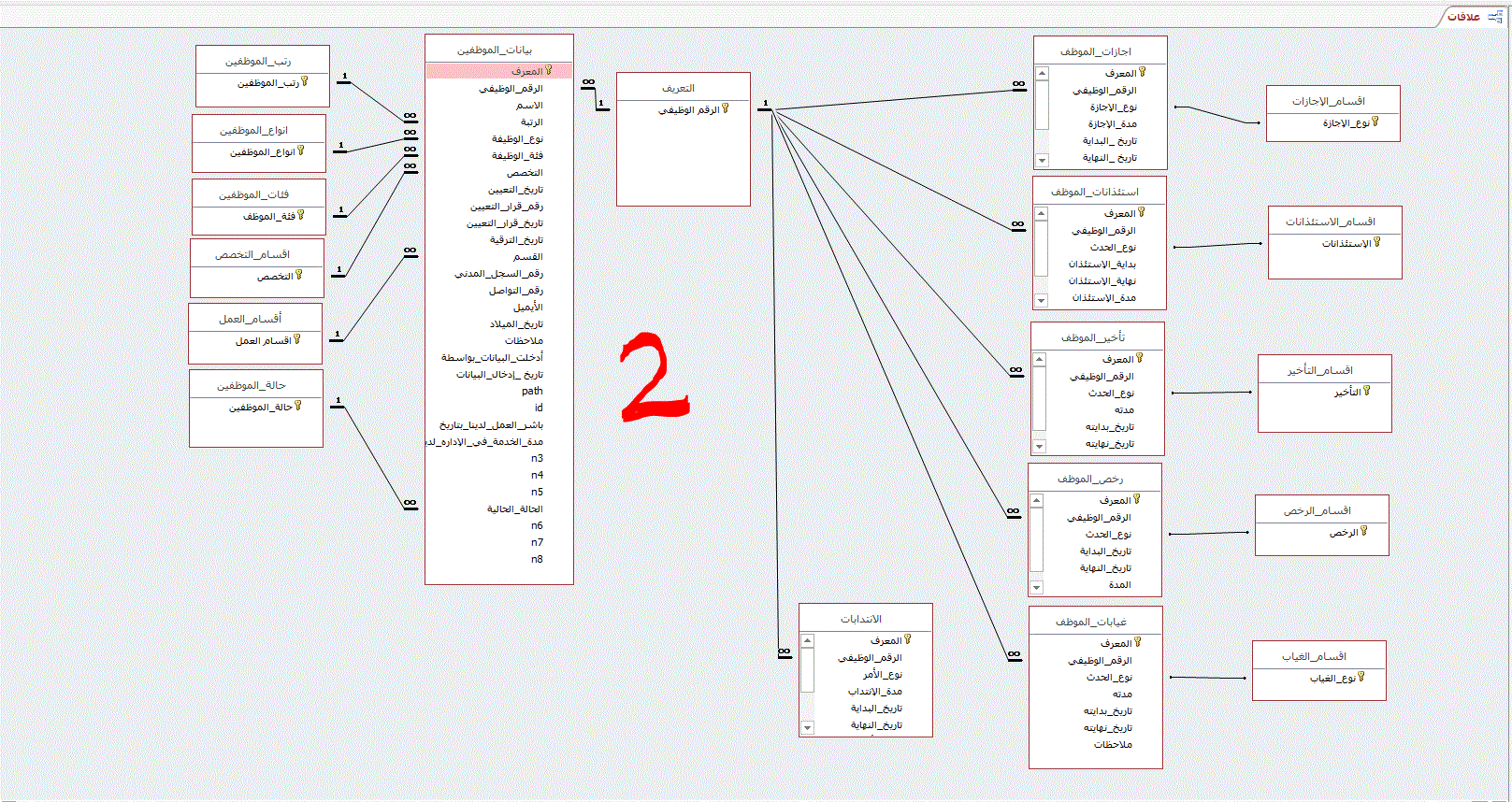Click the اقسام_الرخص table header
Image resolution: width=1512 pixels, height=802 pixels.
[x=1321, y=510]
